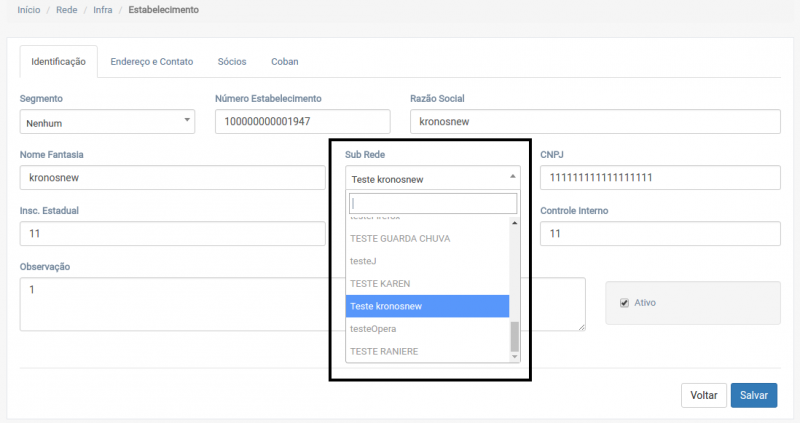Toggle the Ativo checkbox
Viewport: 800px width, 423px height.
[625, 303]
